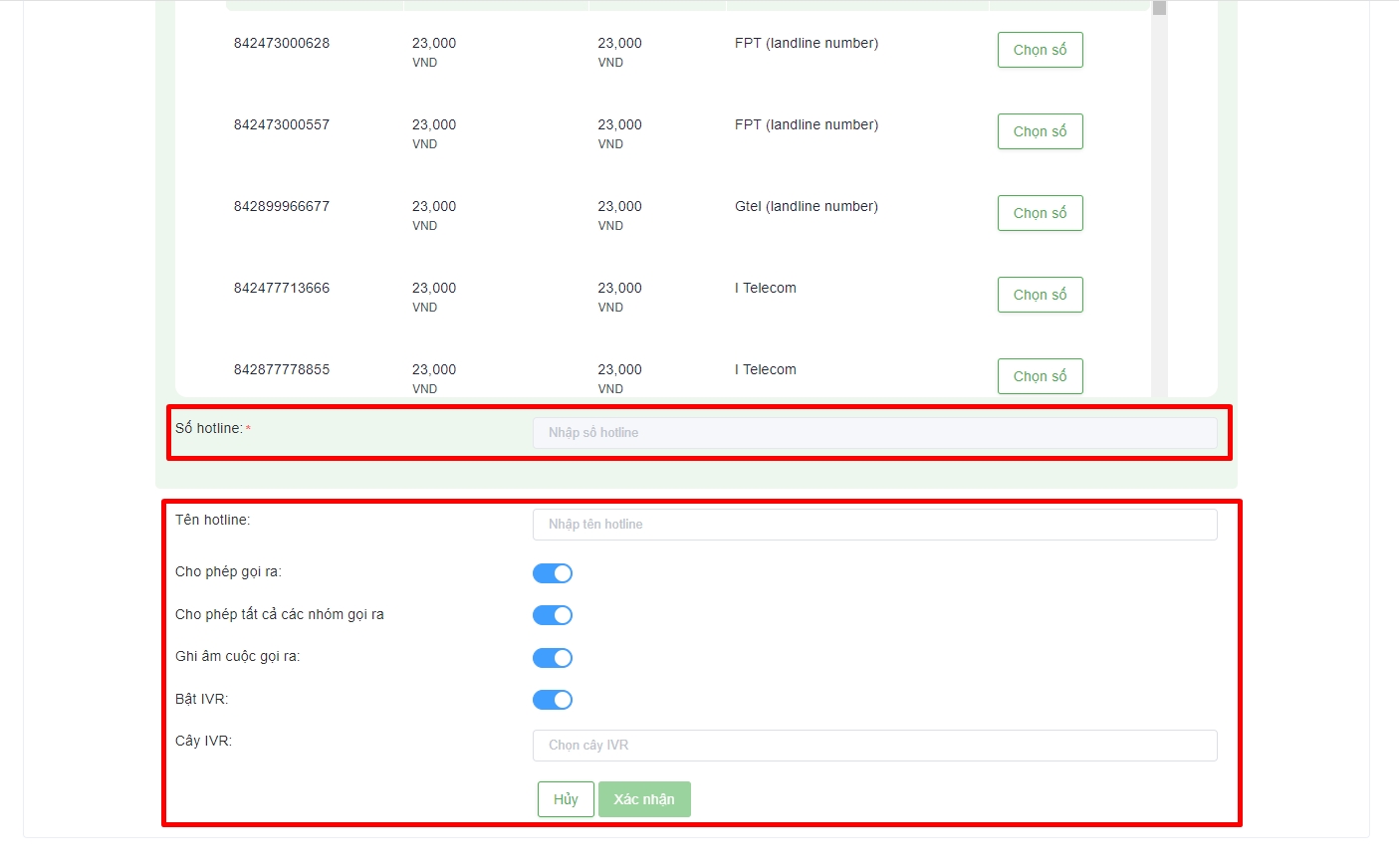
Task: Click the Tên hotline label
Action: (213, 521)
